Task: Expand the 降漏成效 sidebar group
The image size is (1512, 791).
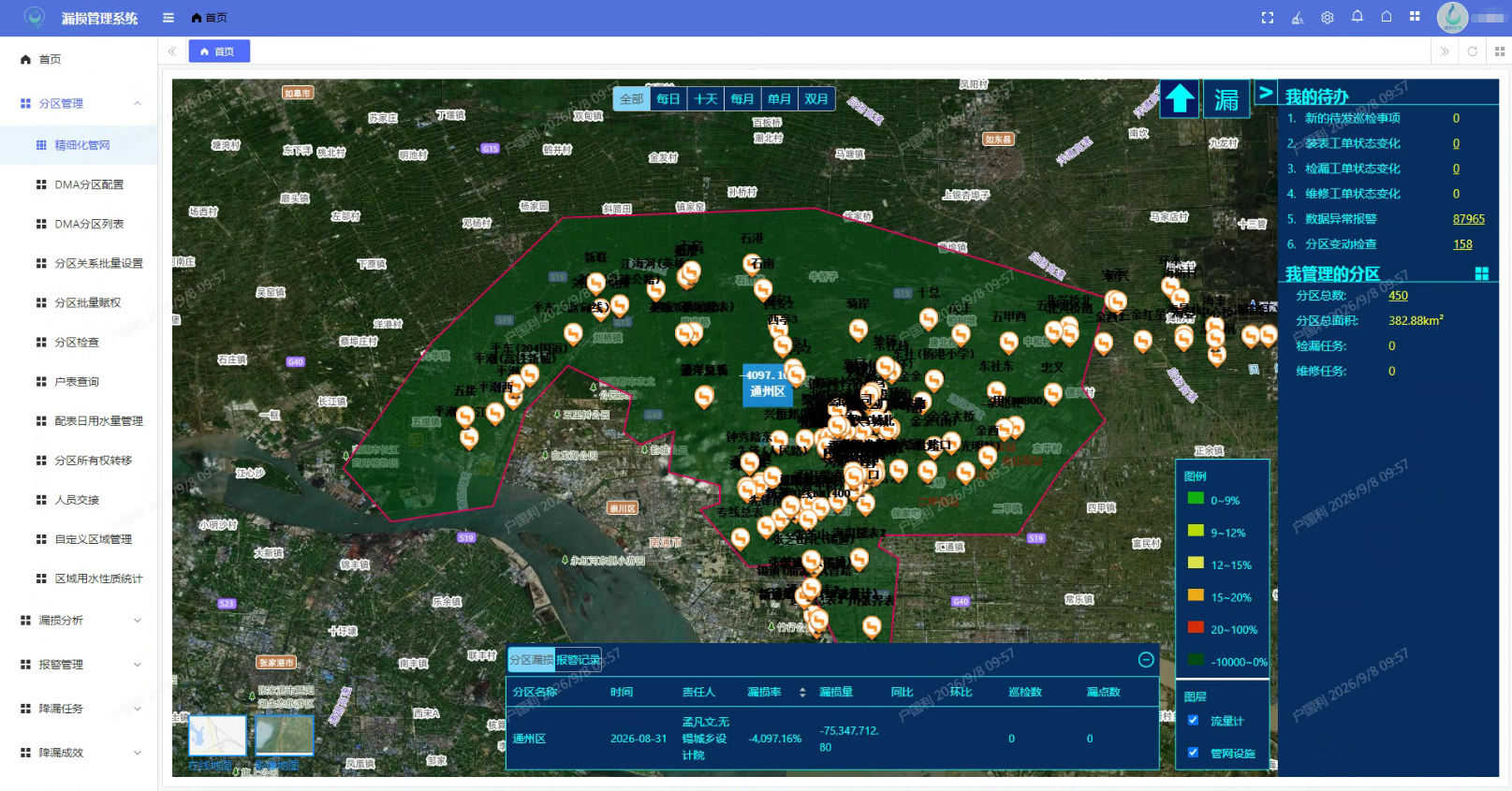Action: [79, 753]
